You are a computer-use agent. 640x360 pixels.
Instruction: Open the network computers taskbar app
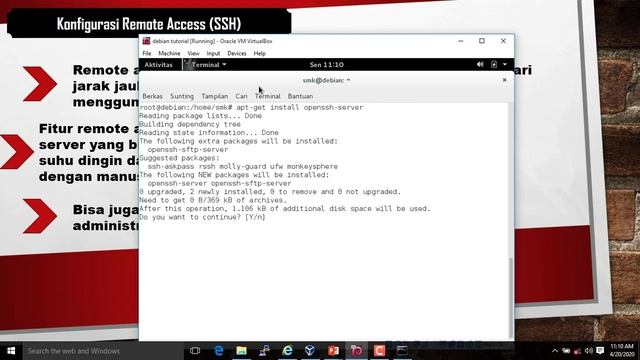[264, 351]
